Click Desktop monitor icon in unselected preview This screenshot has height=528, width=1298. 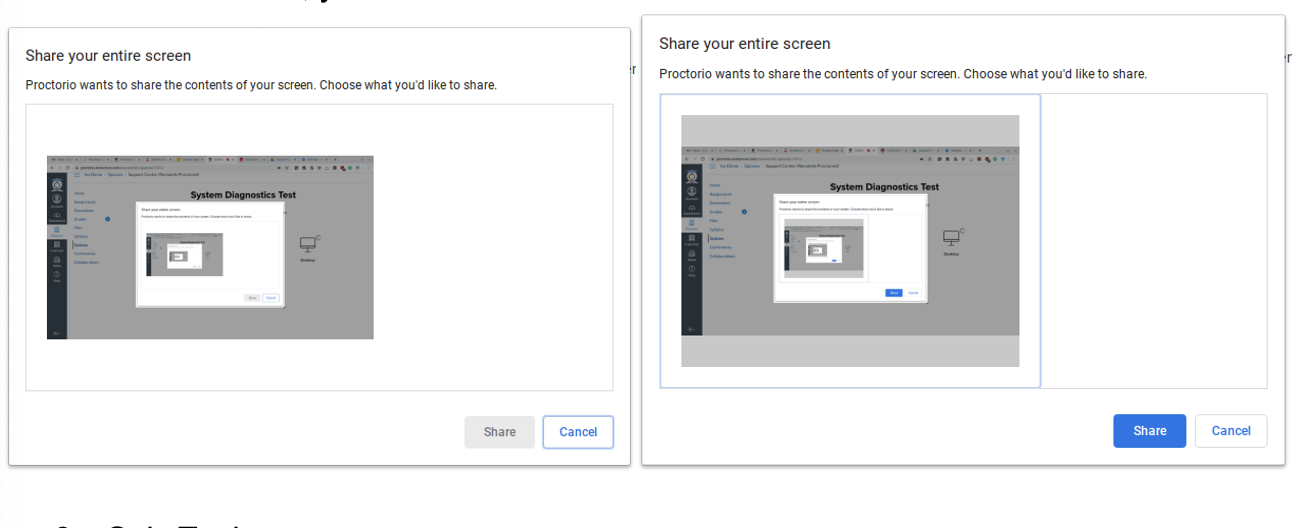coord(309,244)
